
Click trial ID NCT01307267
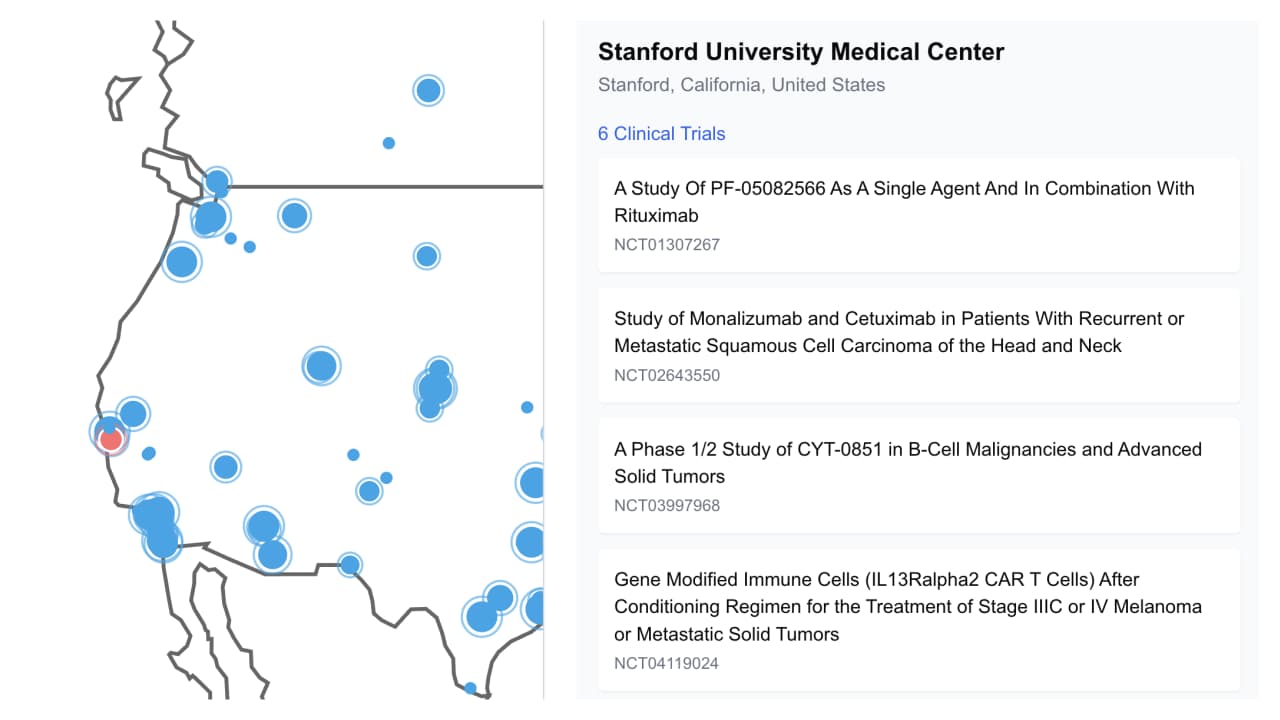[667, 245]
